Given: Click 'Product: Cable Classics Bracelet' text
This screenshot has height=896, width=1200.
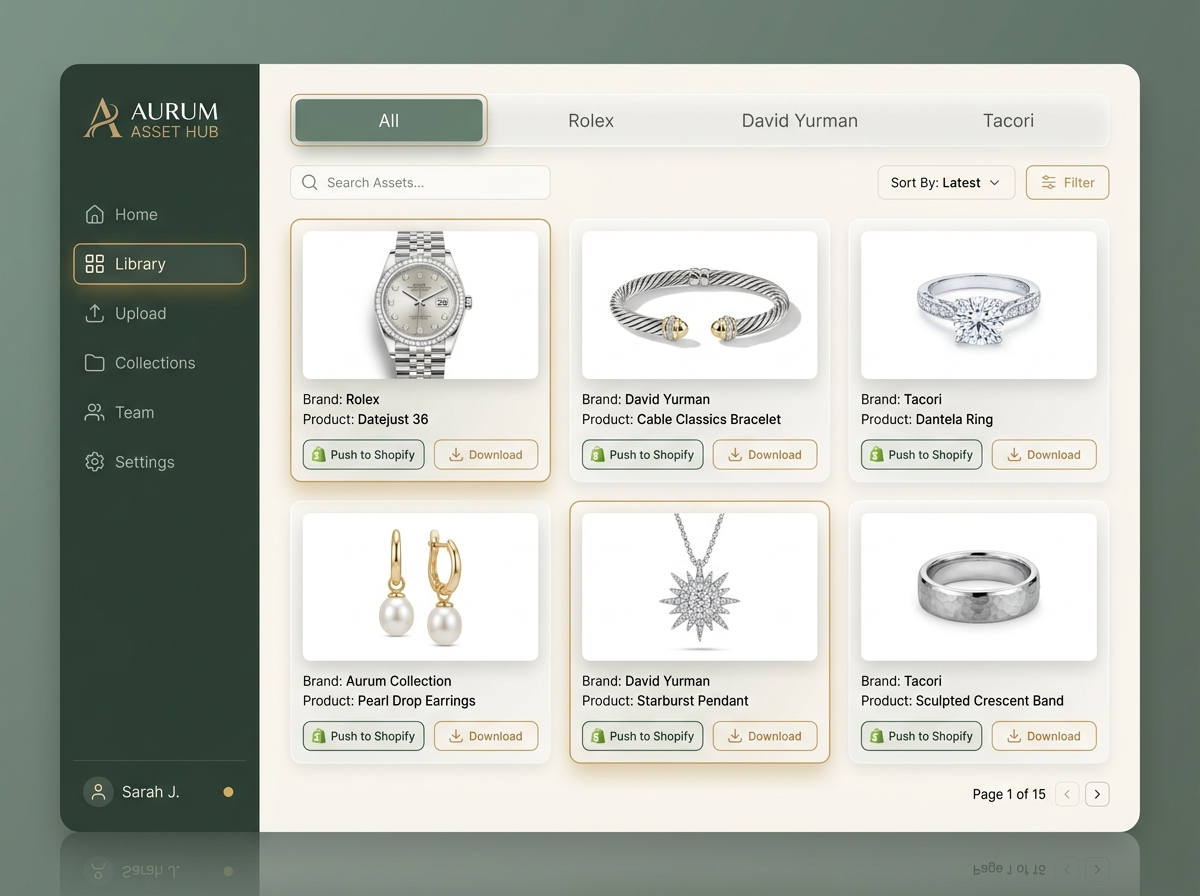Looking at the screenshot, I should pyautogui.click(x=681, y=419).
